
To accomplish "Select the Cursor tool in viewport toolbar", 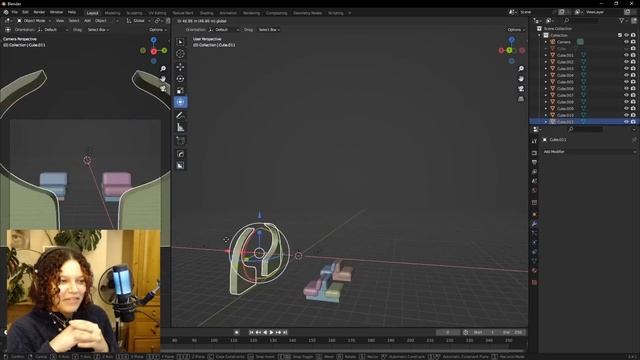I will click(180, 54).
